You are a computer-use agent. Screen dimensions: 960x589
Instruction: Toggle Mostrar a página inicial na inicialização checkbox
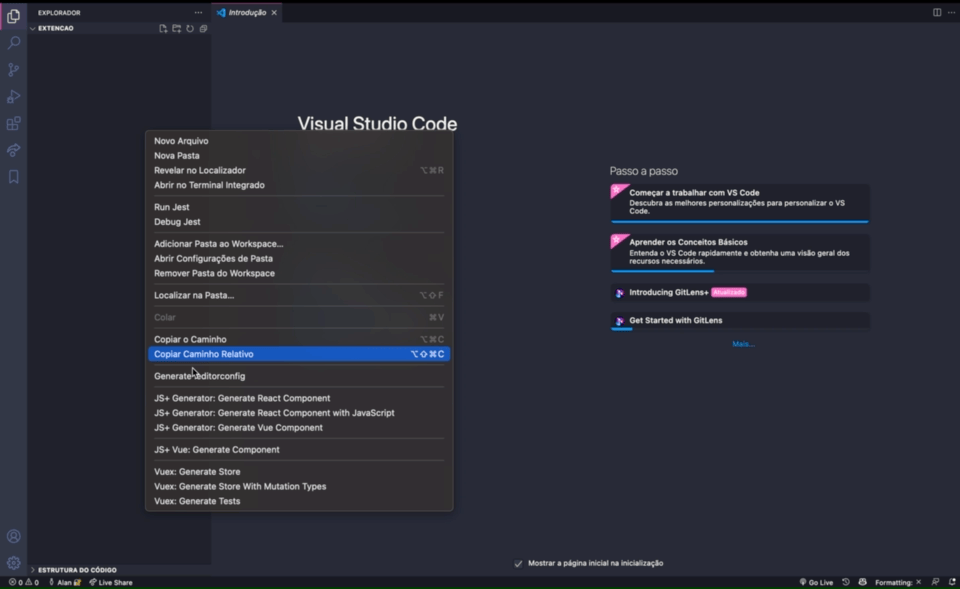point(519,563)
